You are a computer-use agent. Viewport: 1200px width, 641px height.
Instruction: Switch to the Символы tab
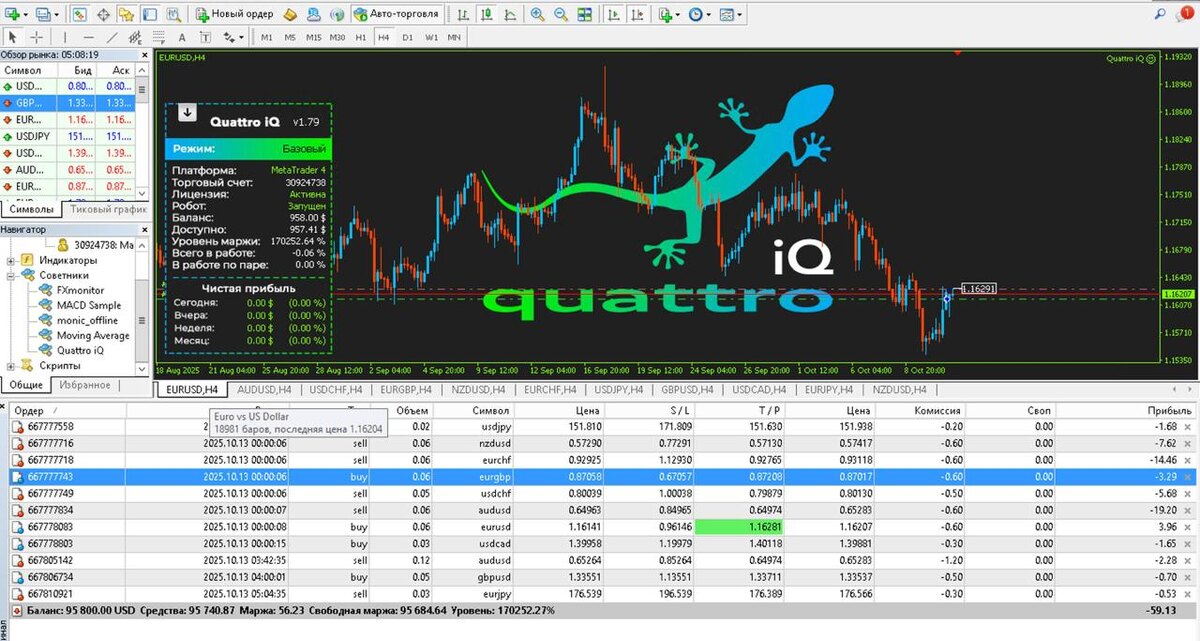(x=31, y=210)
